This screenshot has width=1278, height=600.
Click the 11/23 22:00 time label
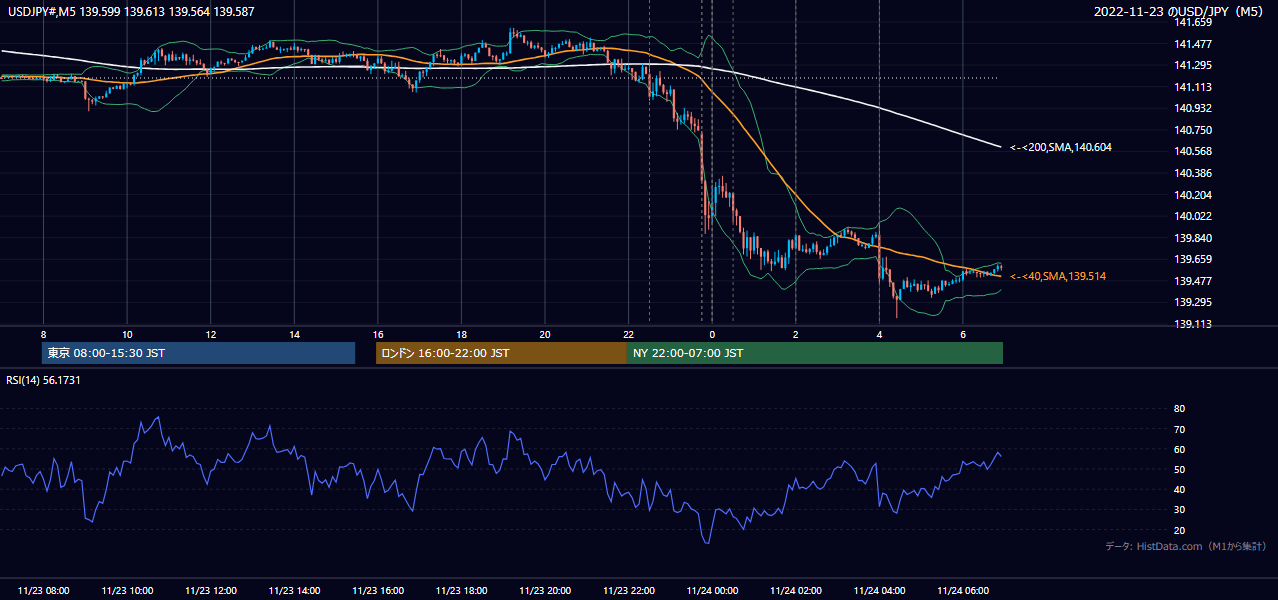(x=628, y=591)
